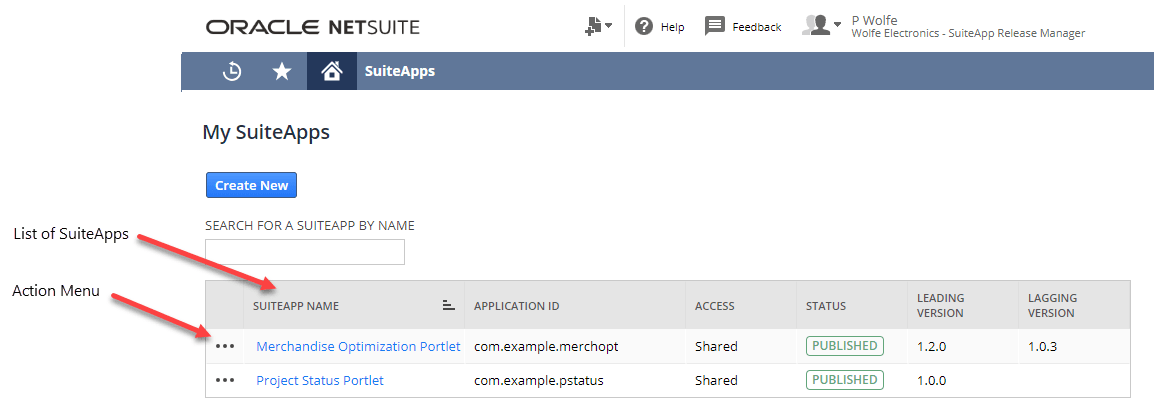
Task: Click PUBLISHED badge for Project Status Portlet
Action: 845,380
